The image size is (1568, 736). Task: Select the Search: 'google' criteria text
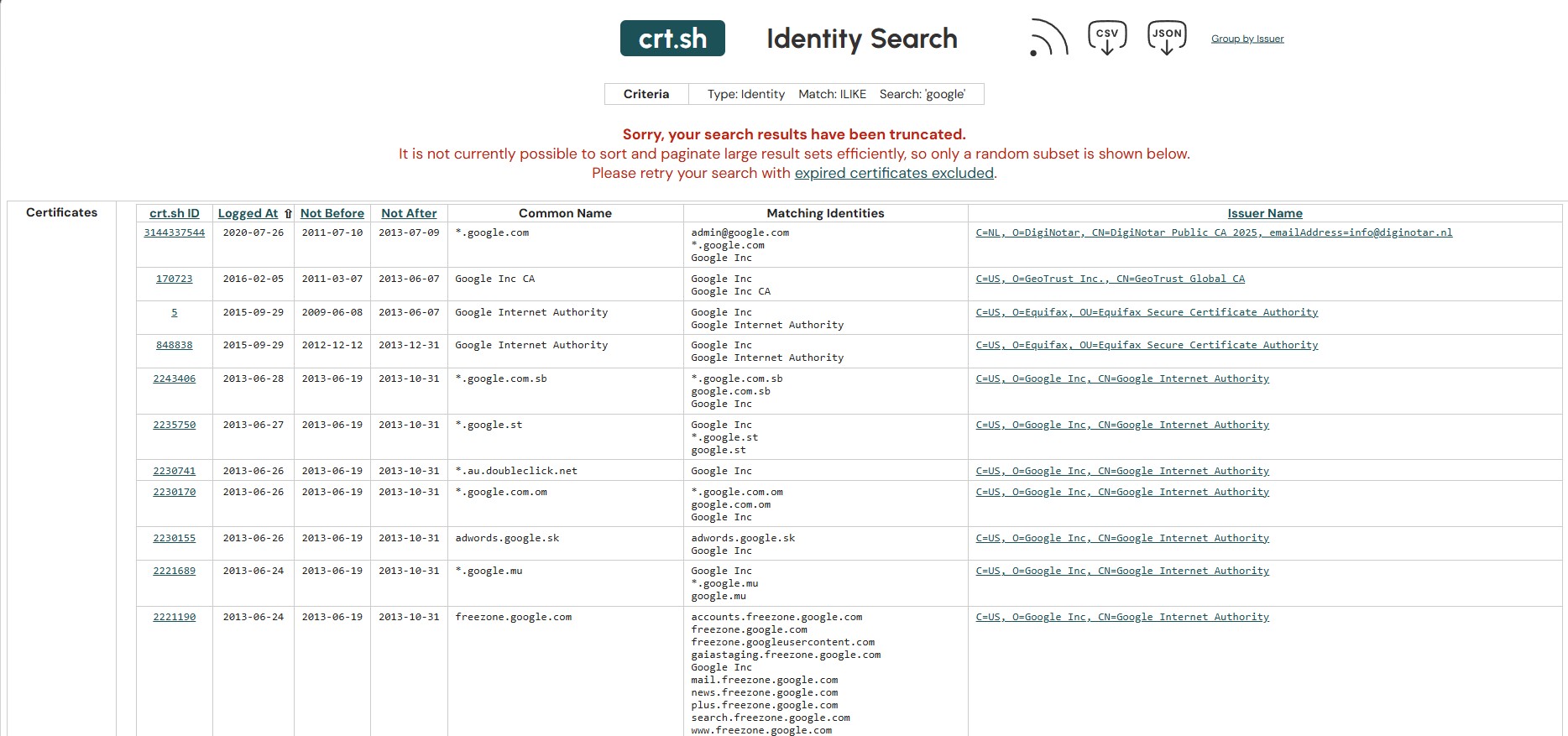pos(922,94)
